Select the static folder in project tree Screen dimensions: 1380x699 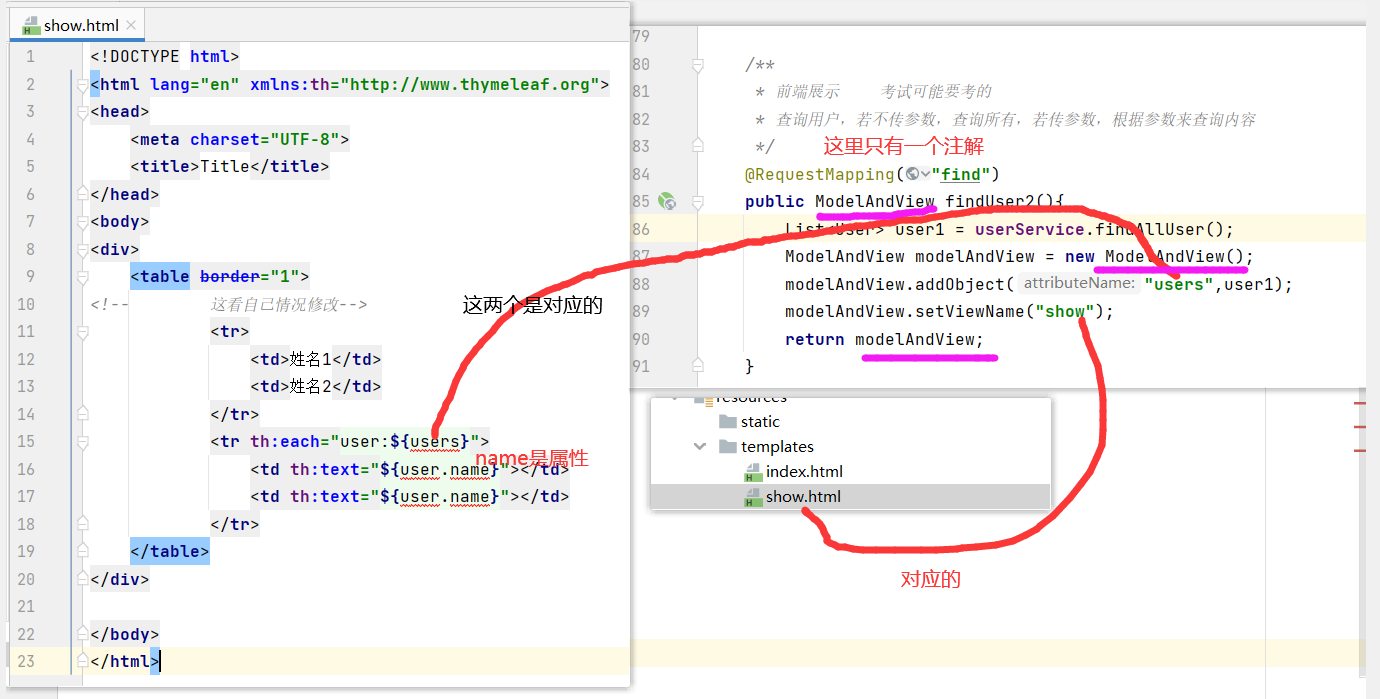[x=760, y=422]
